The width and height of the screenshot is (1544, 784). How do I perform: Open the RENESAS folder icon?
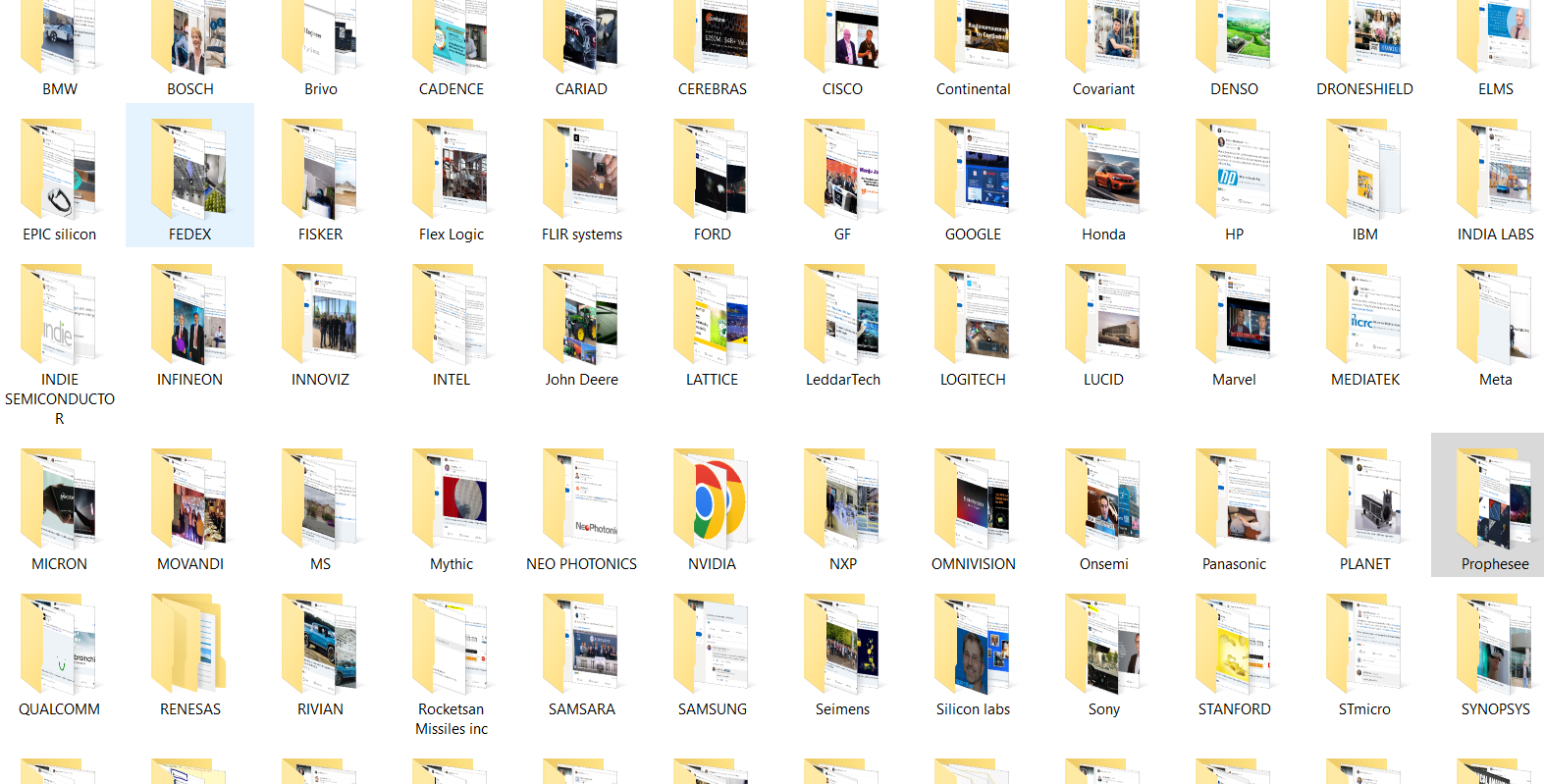click(x=189, y=646)
